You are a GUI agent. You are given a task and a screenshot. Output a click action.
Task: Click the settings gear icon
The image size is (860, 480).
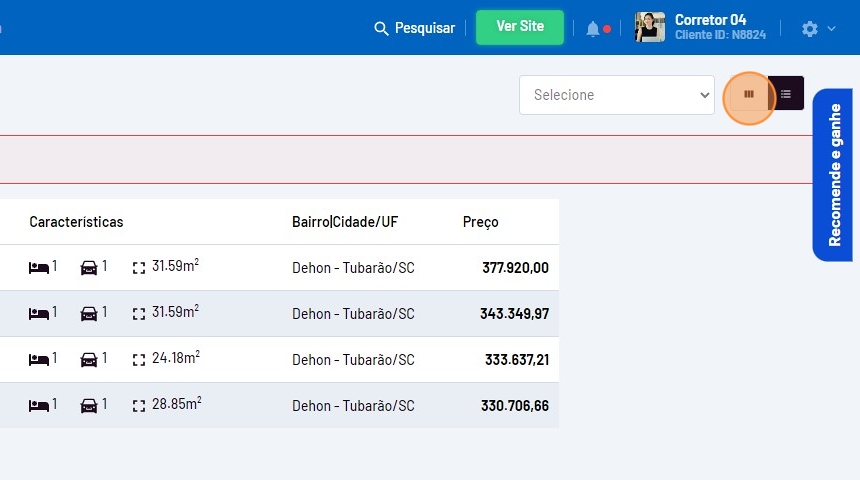pyautogui.click(x=810, y=29)
